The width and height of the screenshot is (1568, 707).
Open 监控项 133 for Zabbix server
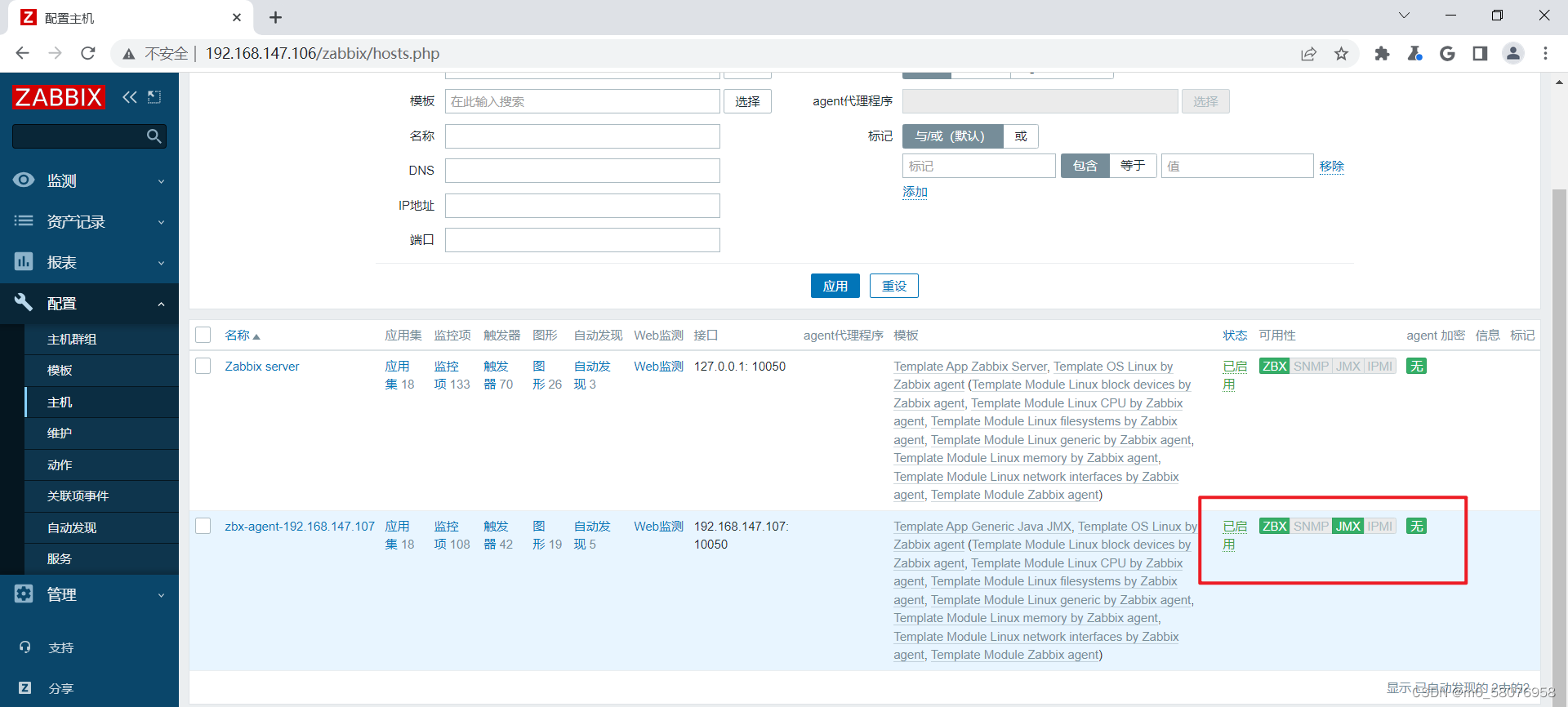coord(452,375)
